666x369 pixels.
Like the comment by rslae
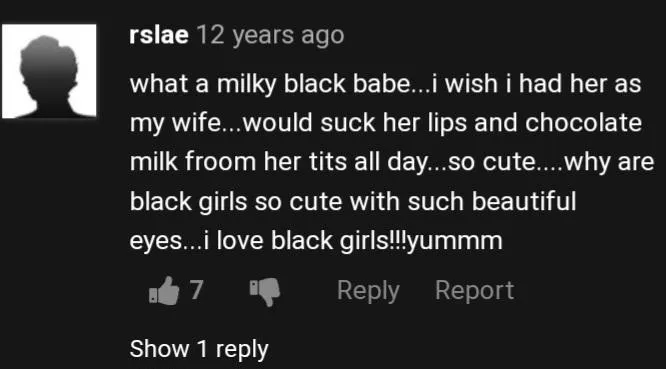164,291
